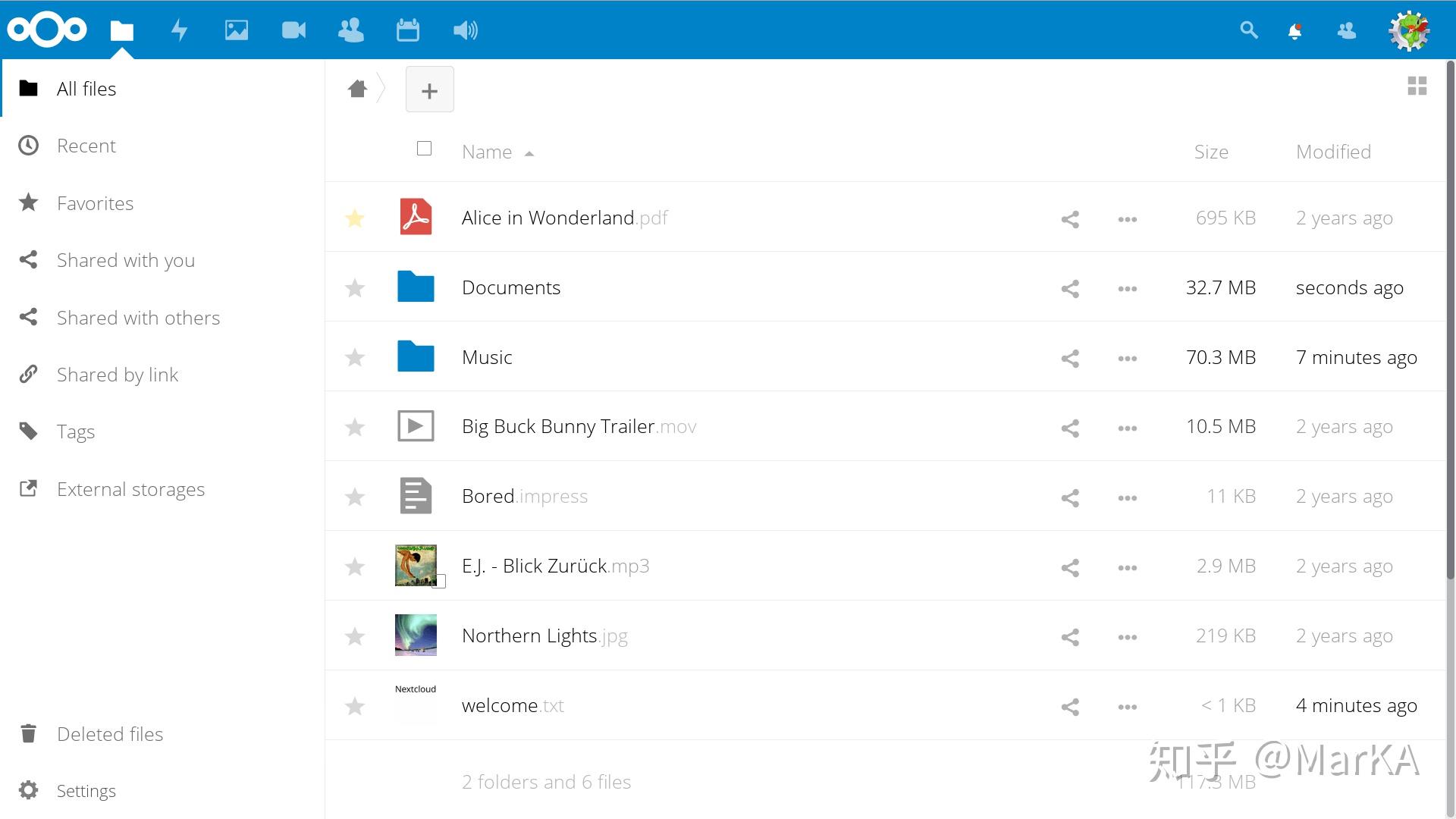Click E.J. - Blick Zurück album art thumbnail
This screenshot has width=1456, height=819.
[416, 565]
